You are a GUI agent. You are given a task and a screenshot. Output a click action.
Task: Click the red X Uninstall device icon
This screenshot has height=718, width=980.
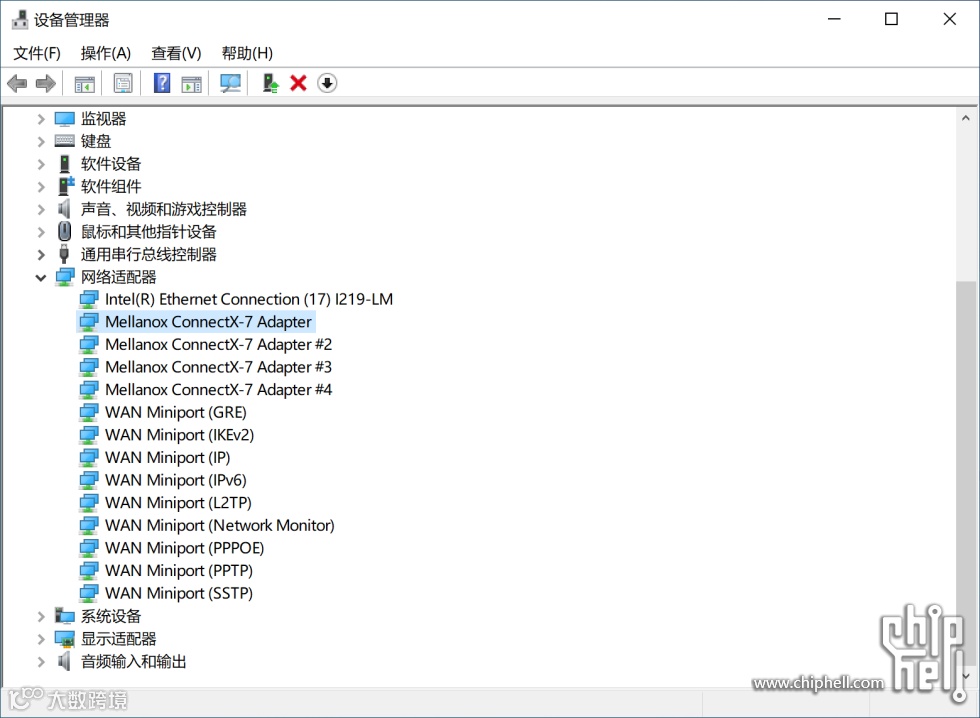298,83
